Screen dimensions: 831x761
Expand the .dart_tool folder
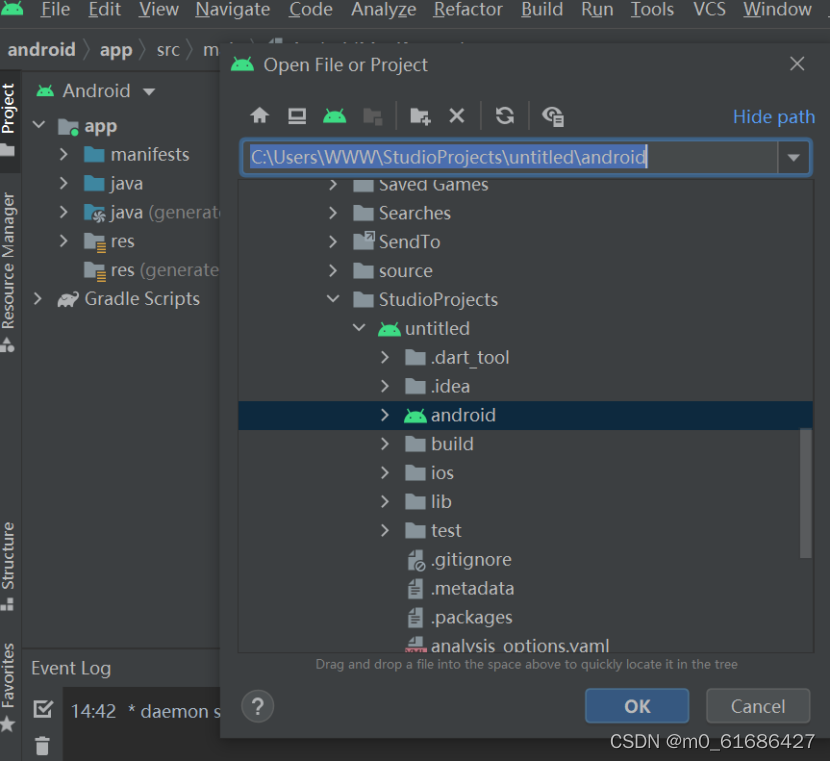coord(385,357)
